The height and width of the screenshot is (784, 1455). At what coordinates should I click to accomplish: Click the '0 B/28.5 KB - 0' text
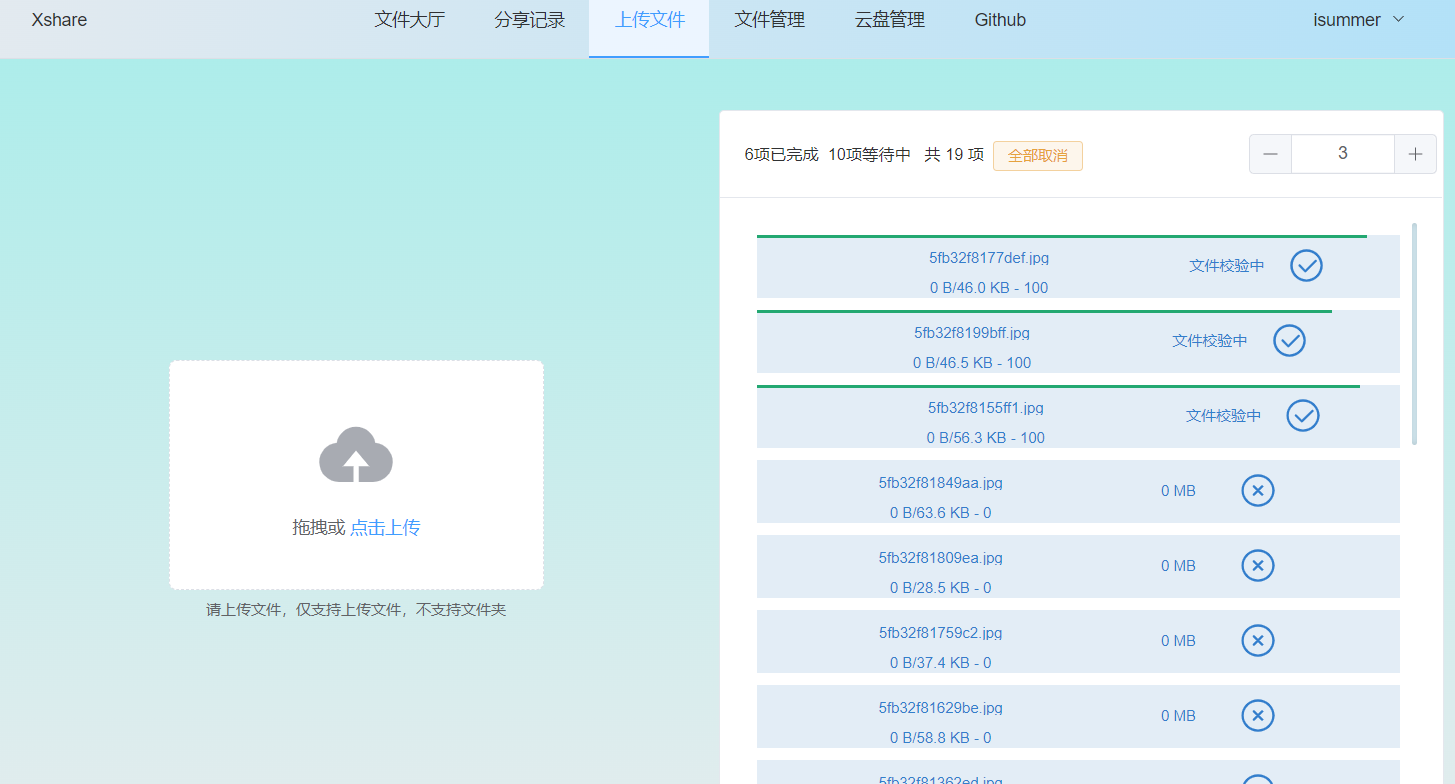[x=941, y=588]
